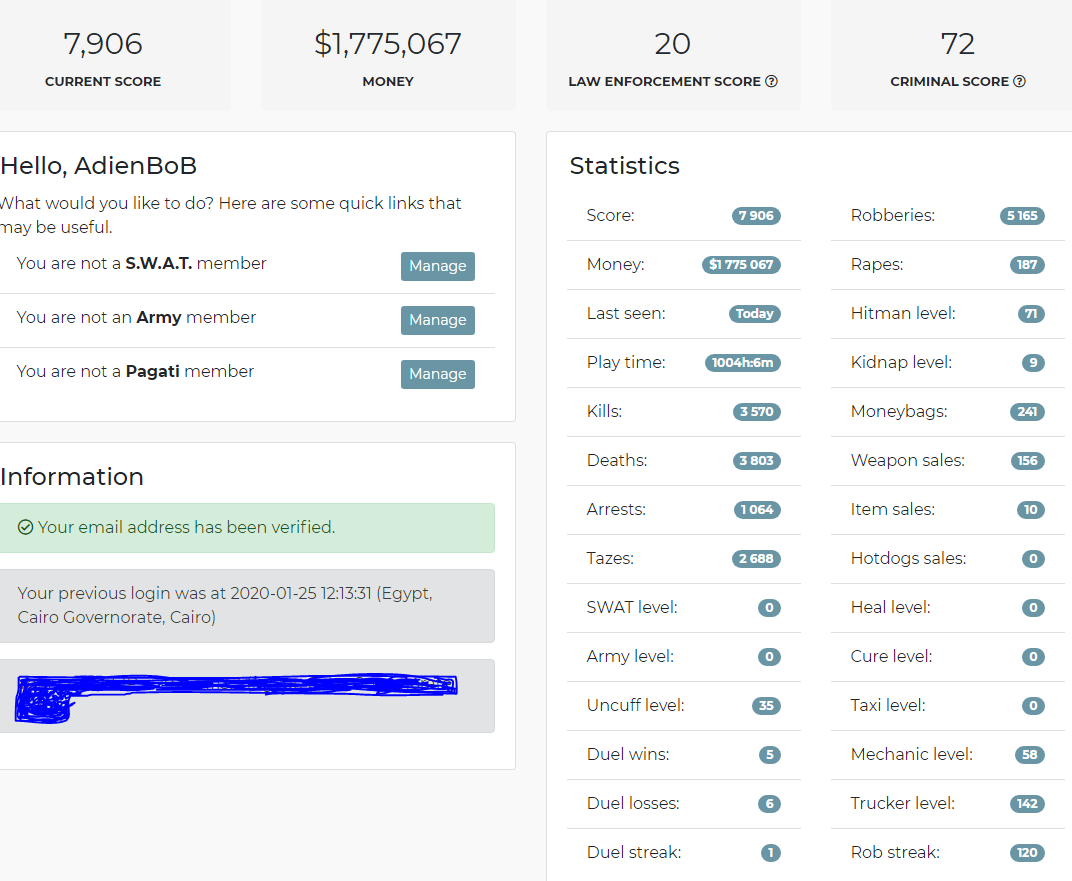
Task: Click the Kills count badge 3 570
Action: pos(757,411)
